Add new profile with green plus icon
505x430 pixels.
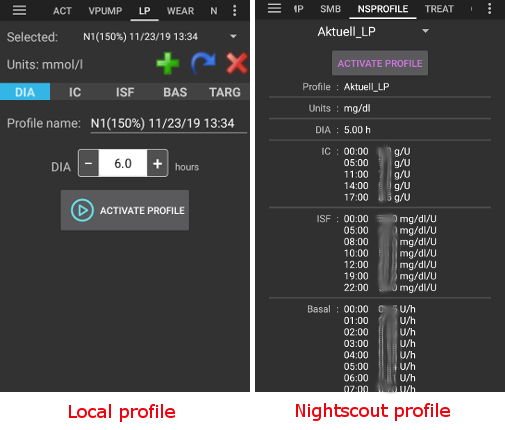coord(168,63)
